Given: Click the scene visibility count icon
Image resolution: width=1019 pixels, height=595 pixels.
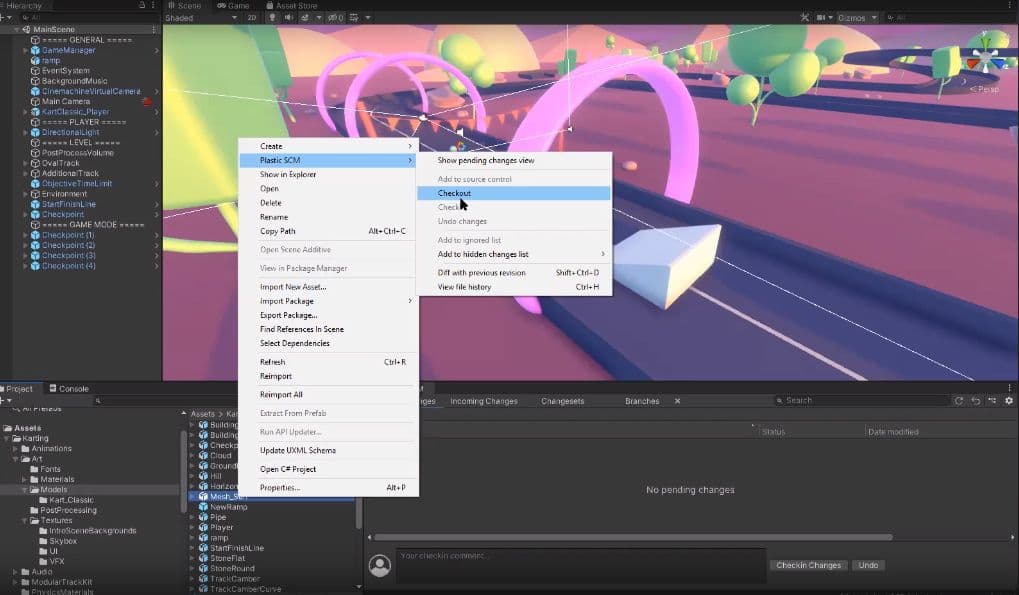Looking at the screenshot, I should [x=333, y=17].
